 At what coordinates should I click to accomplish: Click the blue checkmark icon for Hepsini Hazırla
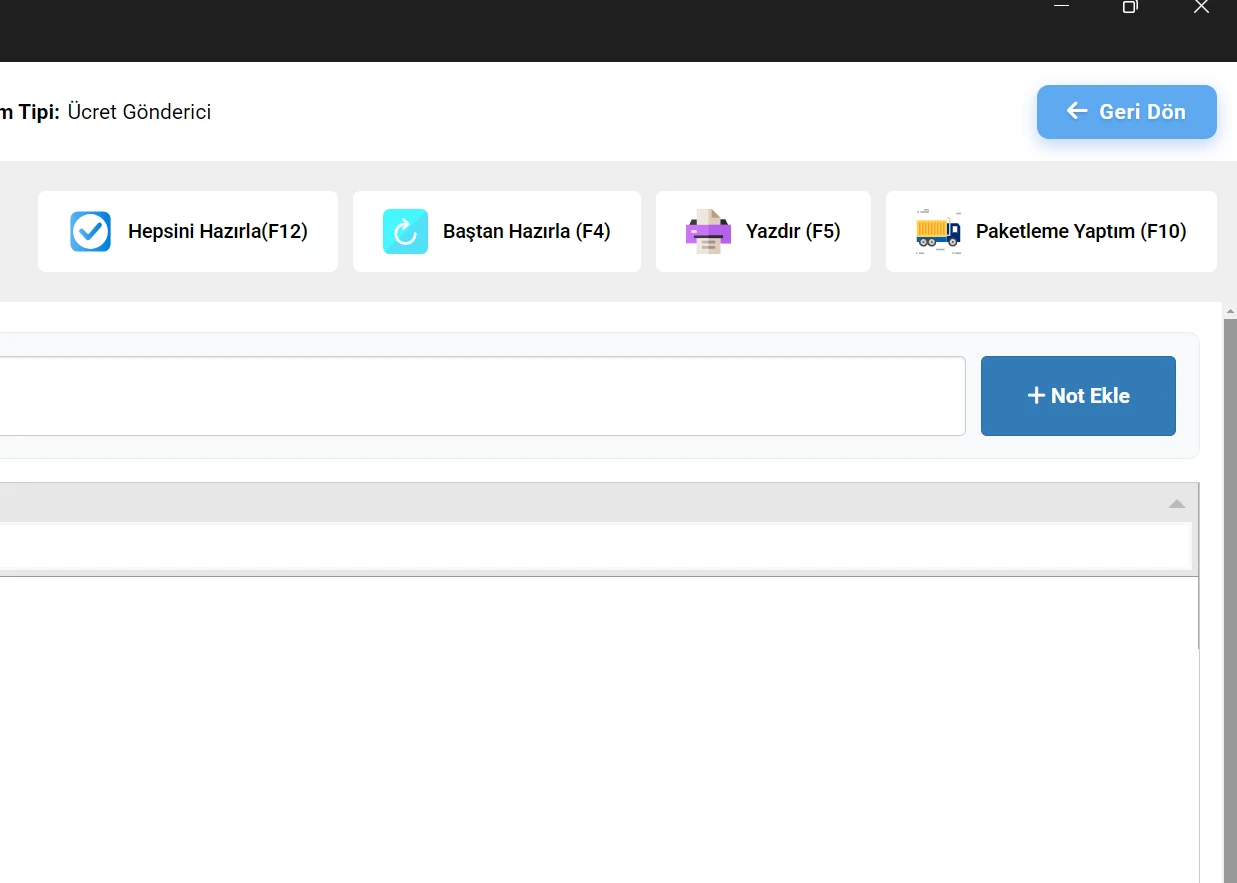pos(90,231)
